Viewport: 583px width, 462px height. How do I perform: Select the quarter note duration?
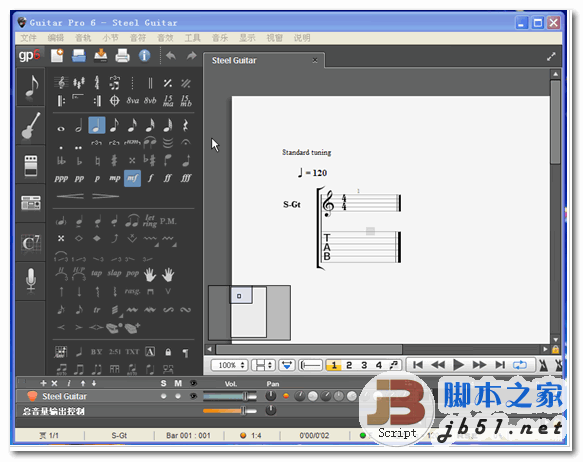point(97,125)
